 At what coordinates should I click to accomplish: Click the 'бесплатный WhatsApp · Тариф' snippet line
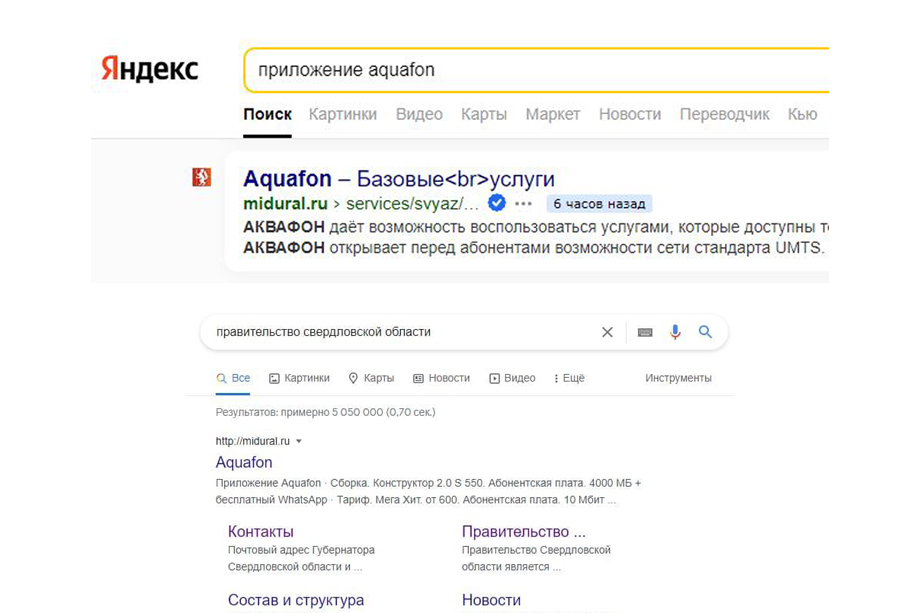coord(416,500)
